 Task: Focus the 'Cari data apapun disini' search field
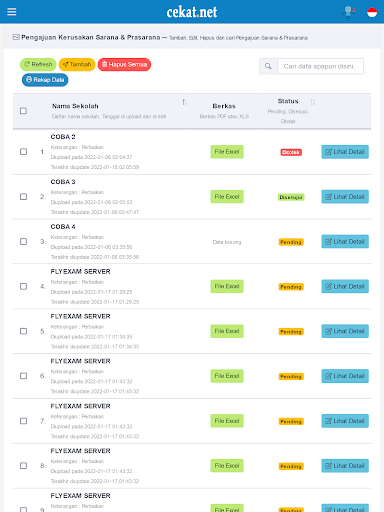[x=320, y=66]
